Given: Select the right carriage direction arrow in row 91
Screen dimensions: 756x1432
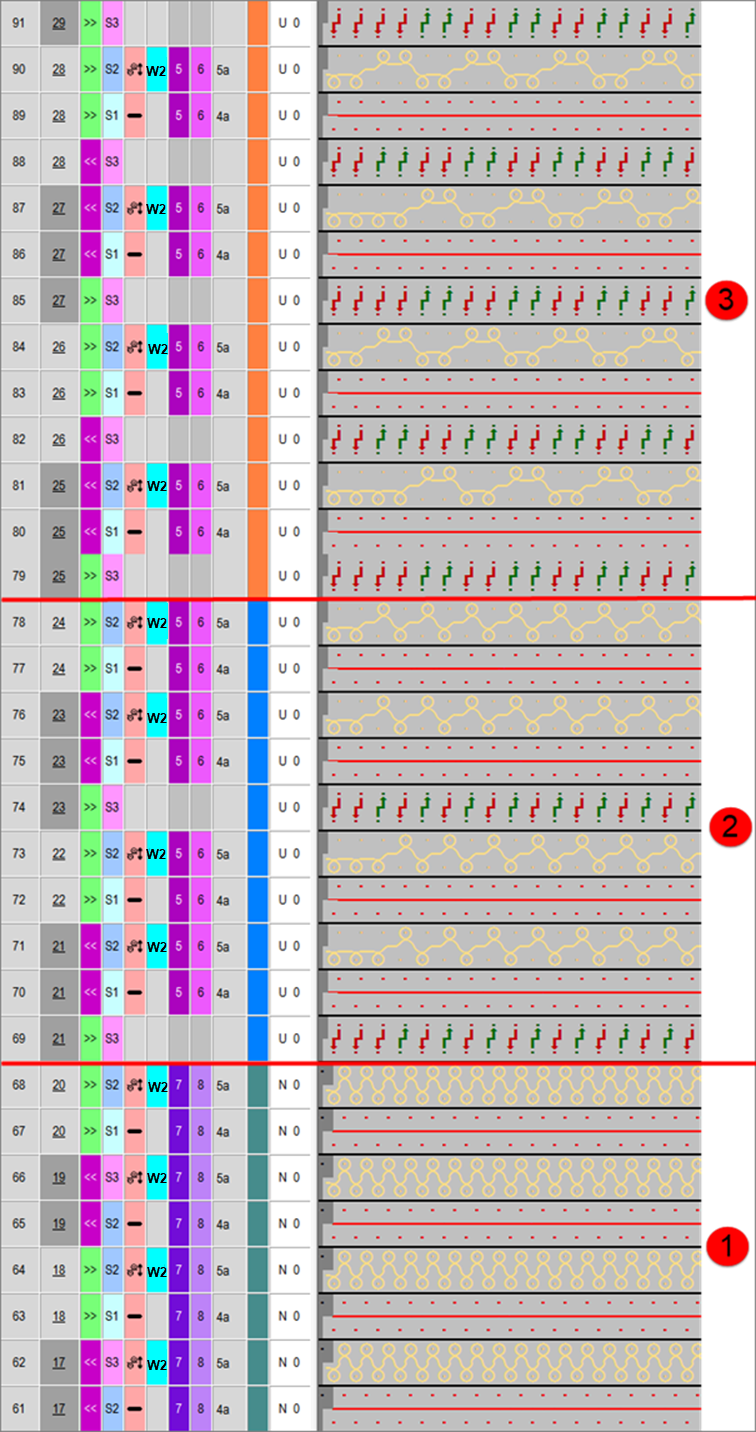Looking at the screenshot, I should coord(90,22).
